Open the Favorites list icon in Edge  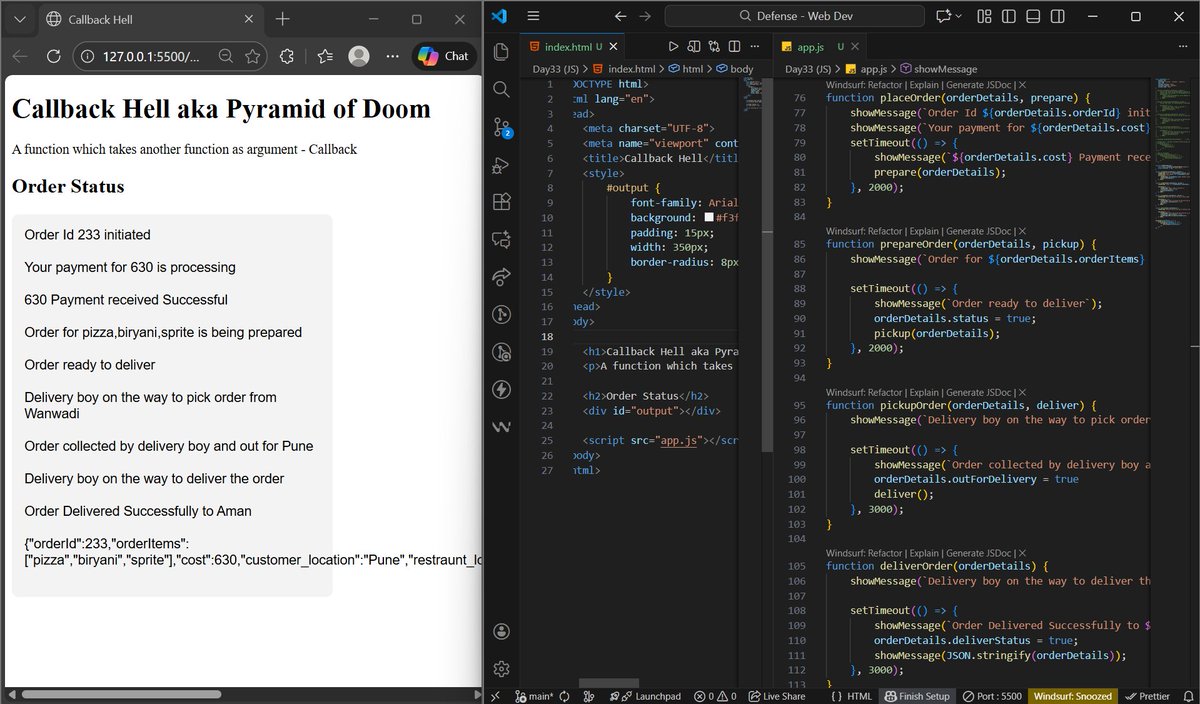[x=327, y=56]
